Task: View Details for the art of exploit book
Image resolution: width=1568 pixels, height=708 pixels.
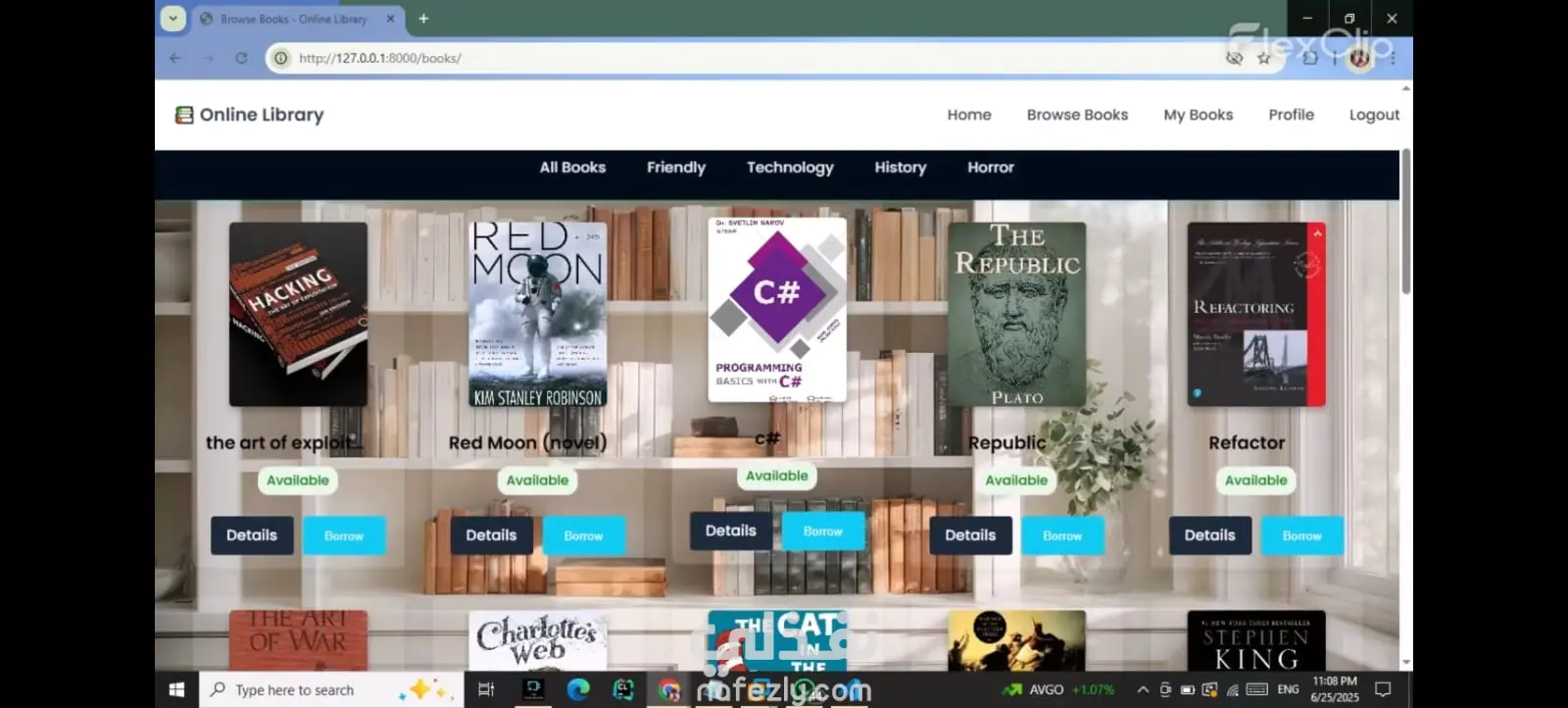Action: click(252, 535)
